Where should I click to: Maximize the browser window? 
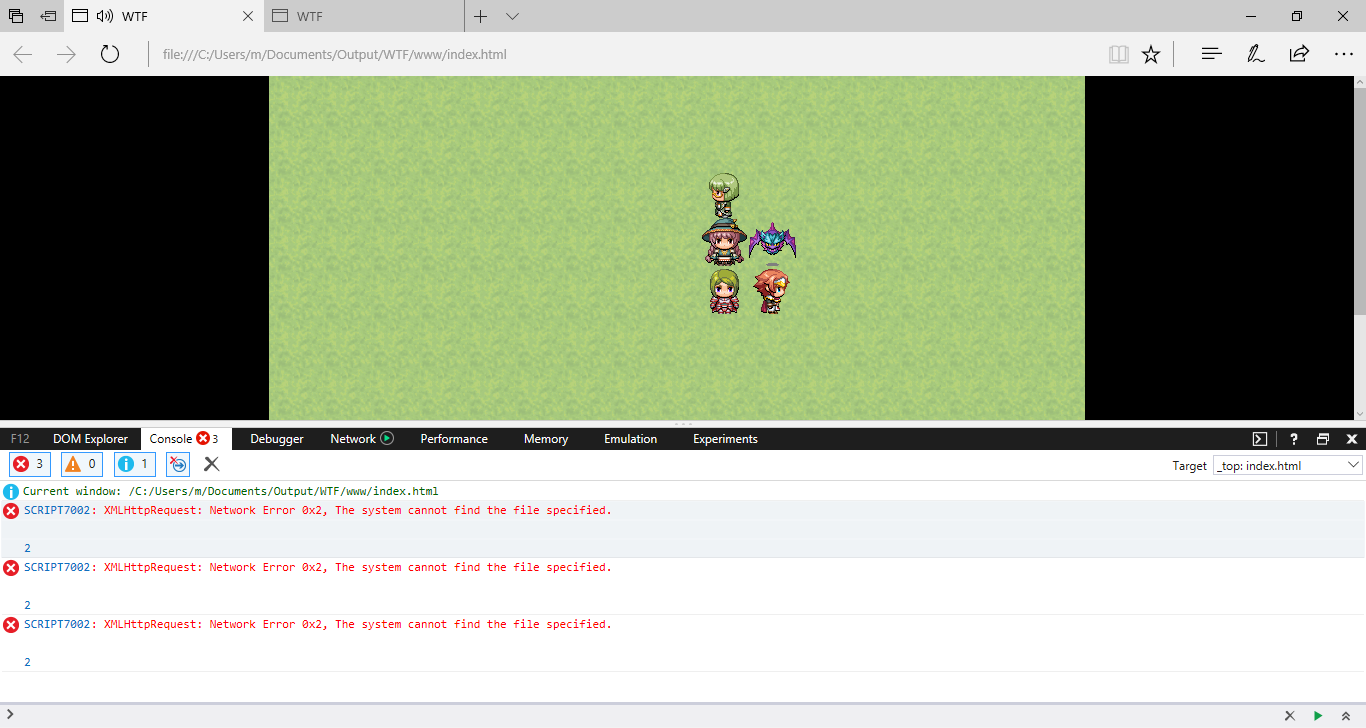[x=1297, y=16]
